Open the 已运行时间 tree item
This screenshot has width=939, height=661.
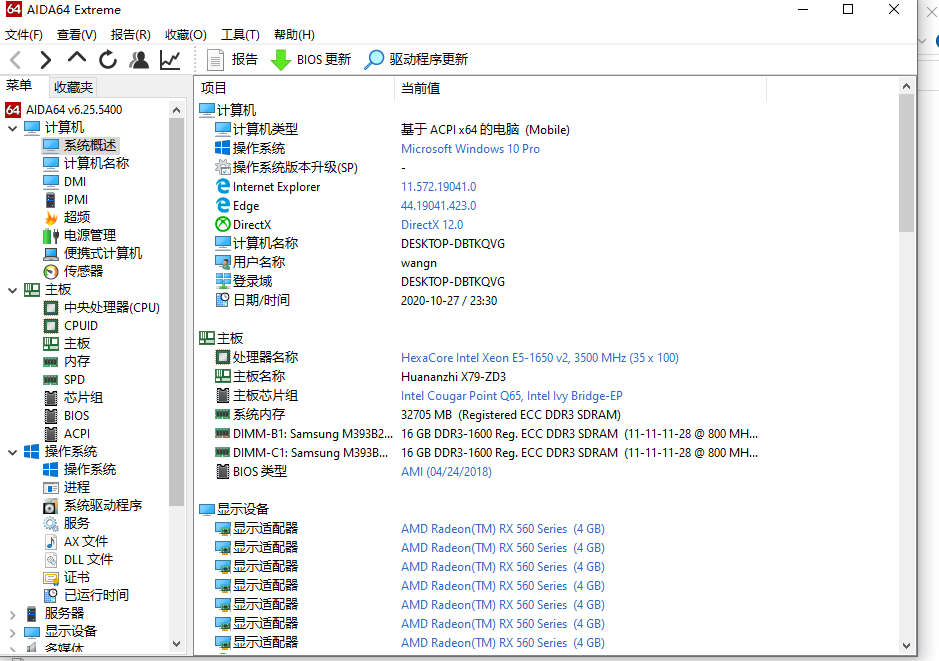[86, 595]
